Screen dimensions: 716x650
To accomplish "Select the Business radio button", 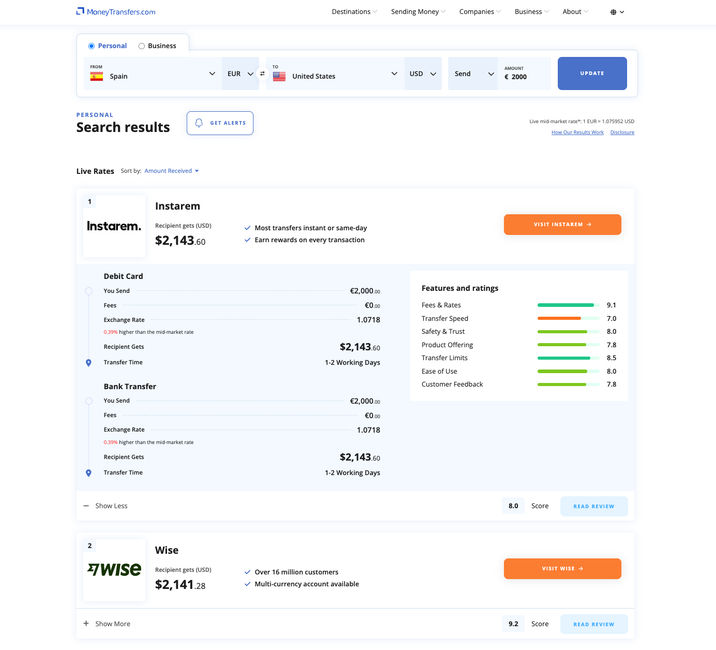I will point(142,46).
